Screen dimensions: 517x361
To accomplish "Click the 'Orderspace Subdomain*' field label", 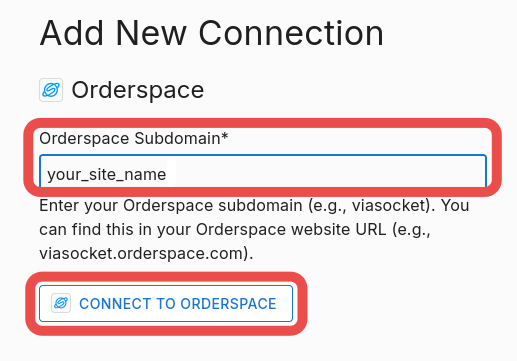I will 134,138.
